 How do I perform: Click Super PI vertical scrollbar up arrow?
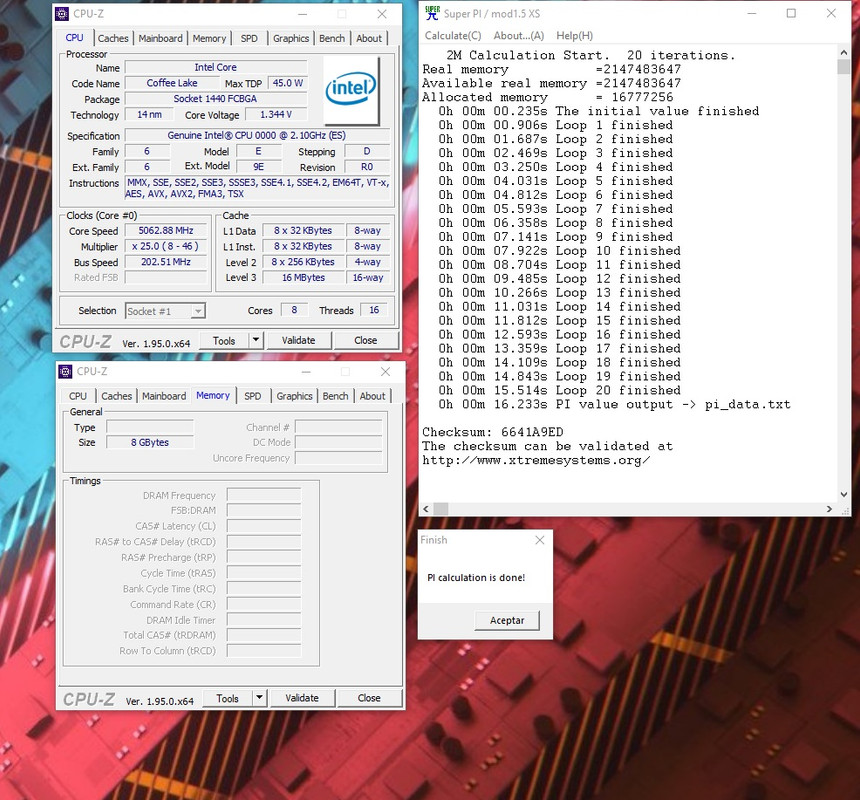pos(844,52)
